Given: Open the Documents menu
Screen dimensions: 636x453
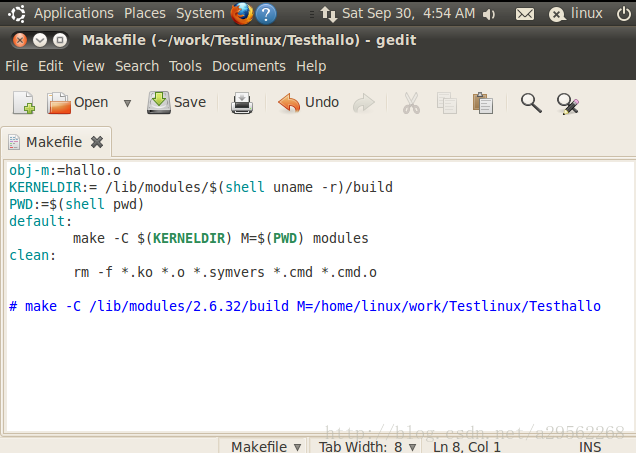Looking at the screenshot, I should (249, 66).
